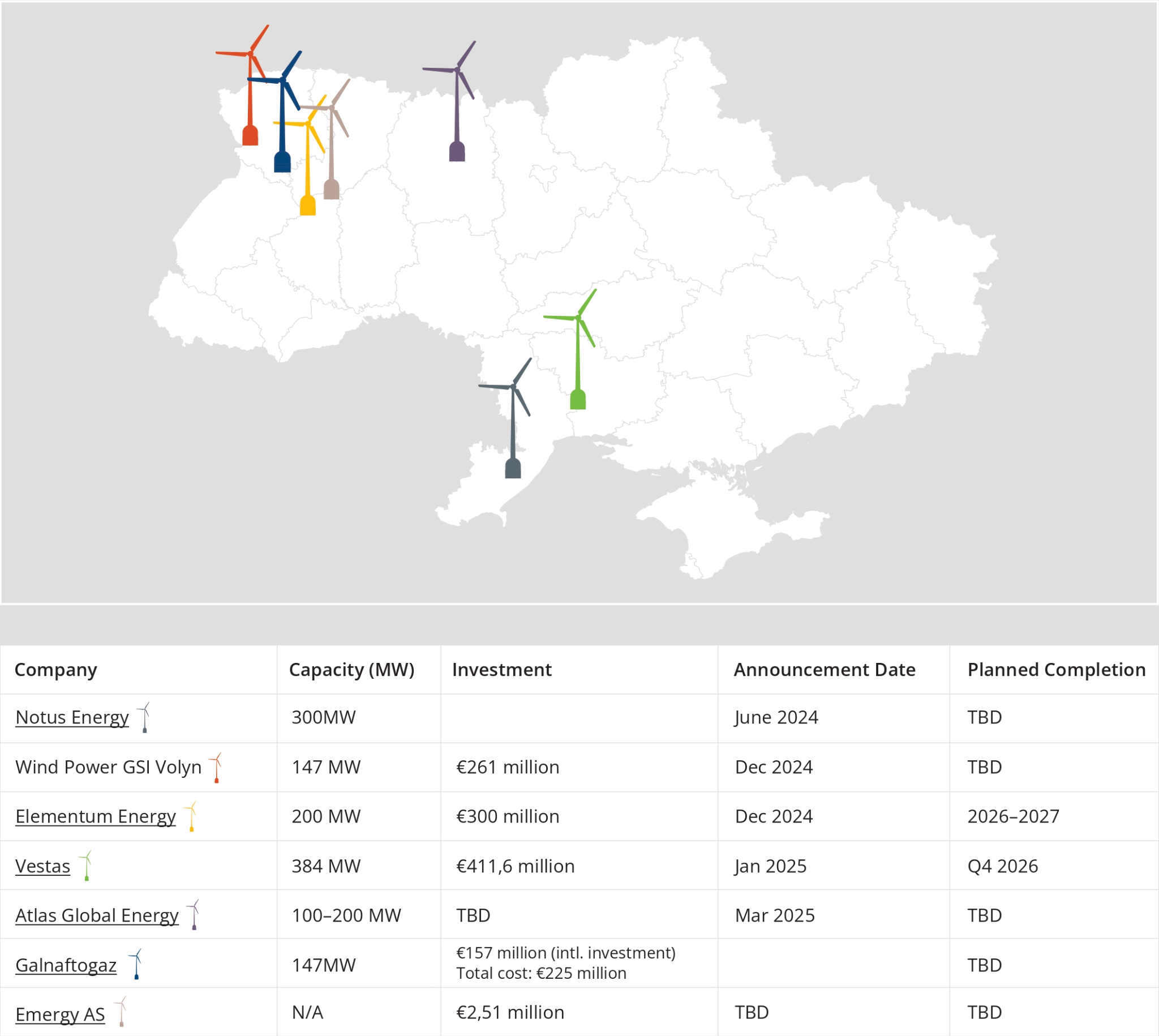Image resolution: width=1159 pixels, height=1036 pixels.
Task: Click small turbine icon beside Galnaftogaz
Action: 136,964
